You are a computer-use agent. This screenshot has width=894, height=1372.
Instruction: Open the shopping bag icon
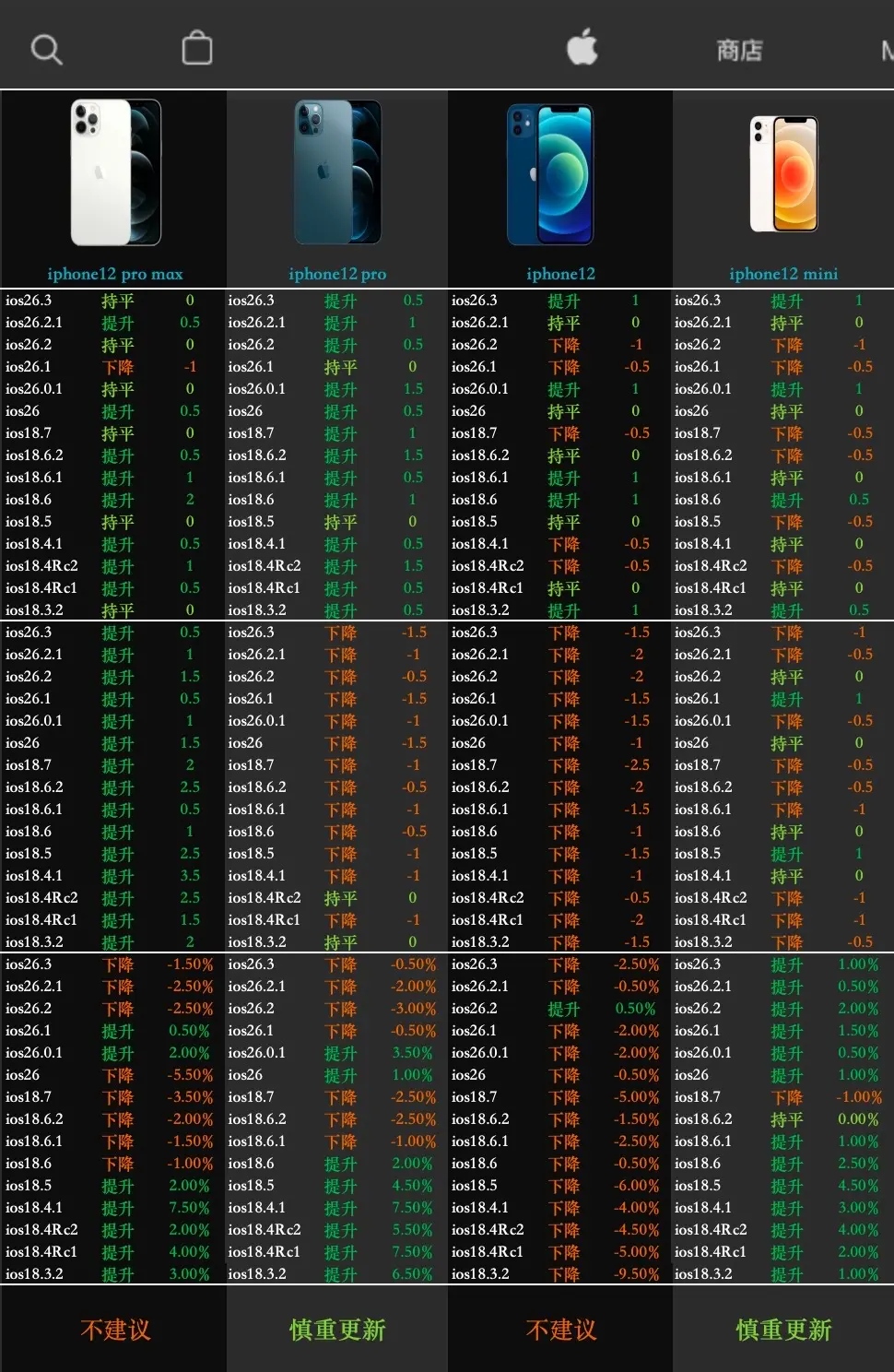click(197, 47)
